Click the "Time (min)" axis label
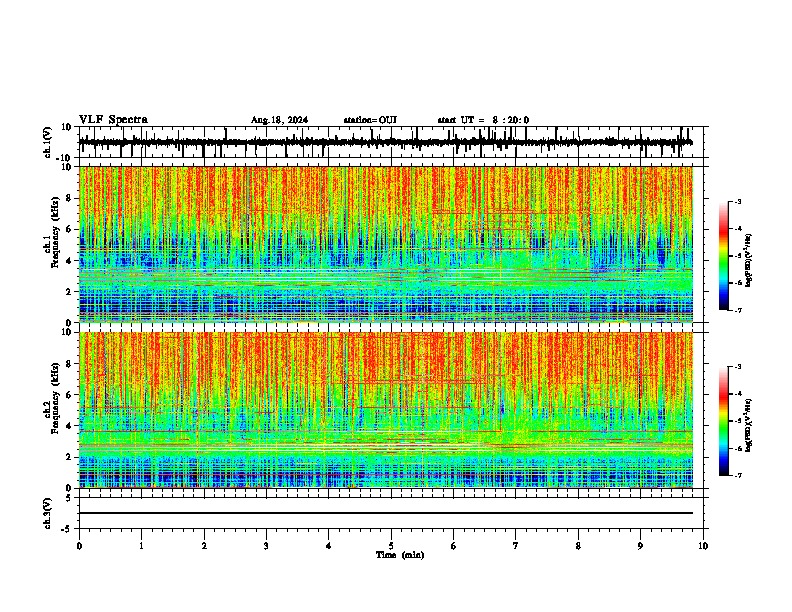792x612 pixels. [x=400, y=555]
